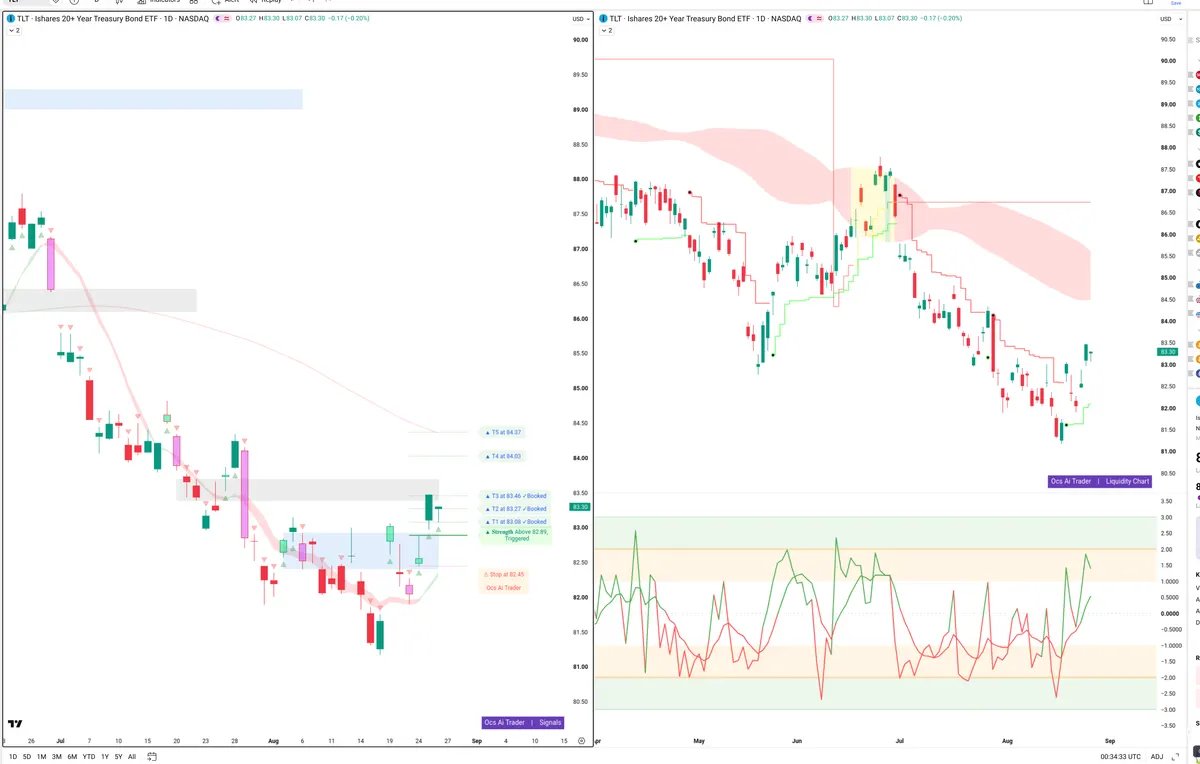Select the YTD time range

[90, 757]
